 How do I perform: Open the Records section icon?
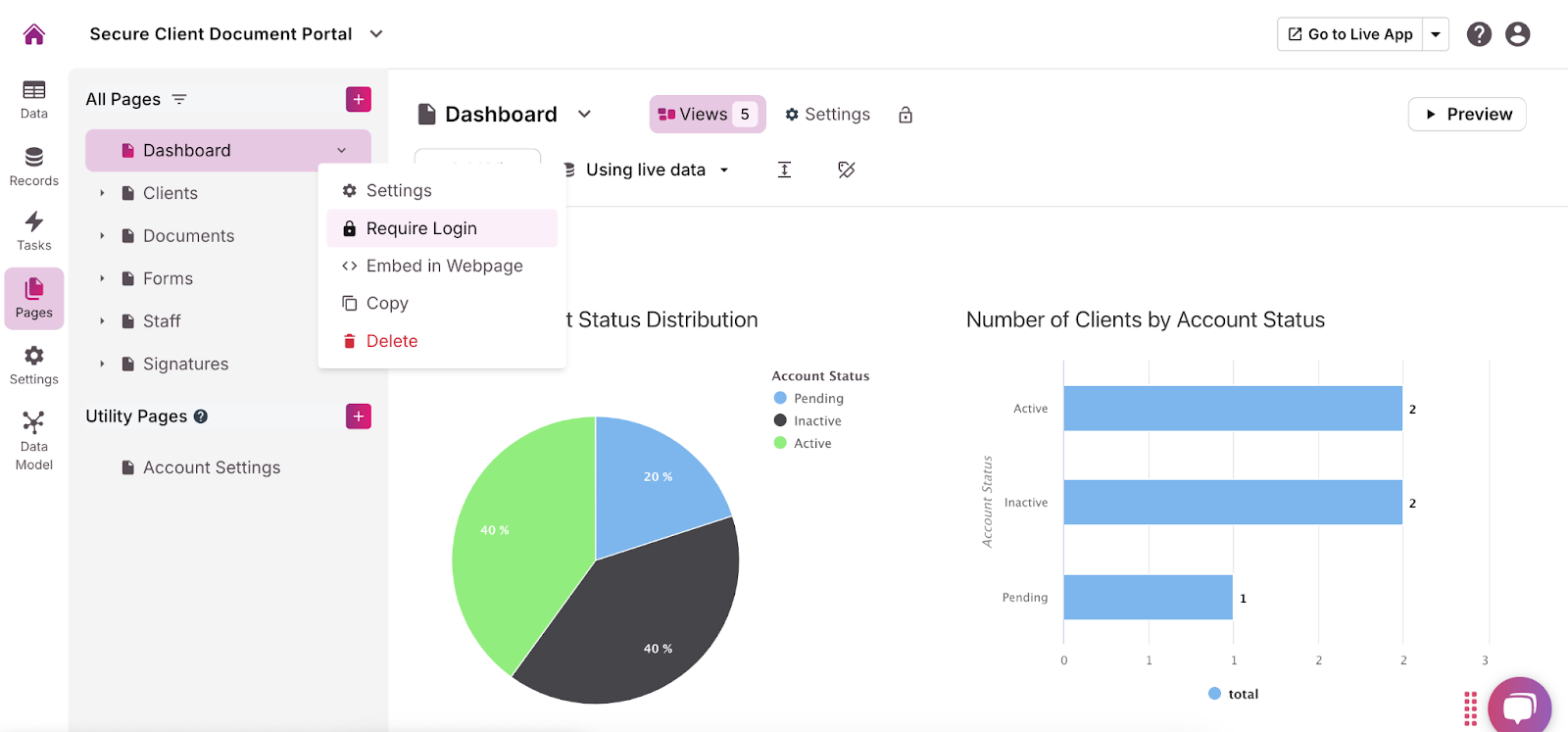click(x=34, y=166)
